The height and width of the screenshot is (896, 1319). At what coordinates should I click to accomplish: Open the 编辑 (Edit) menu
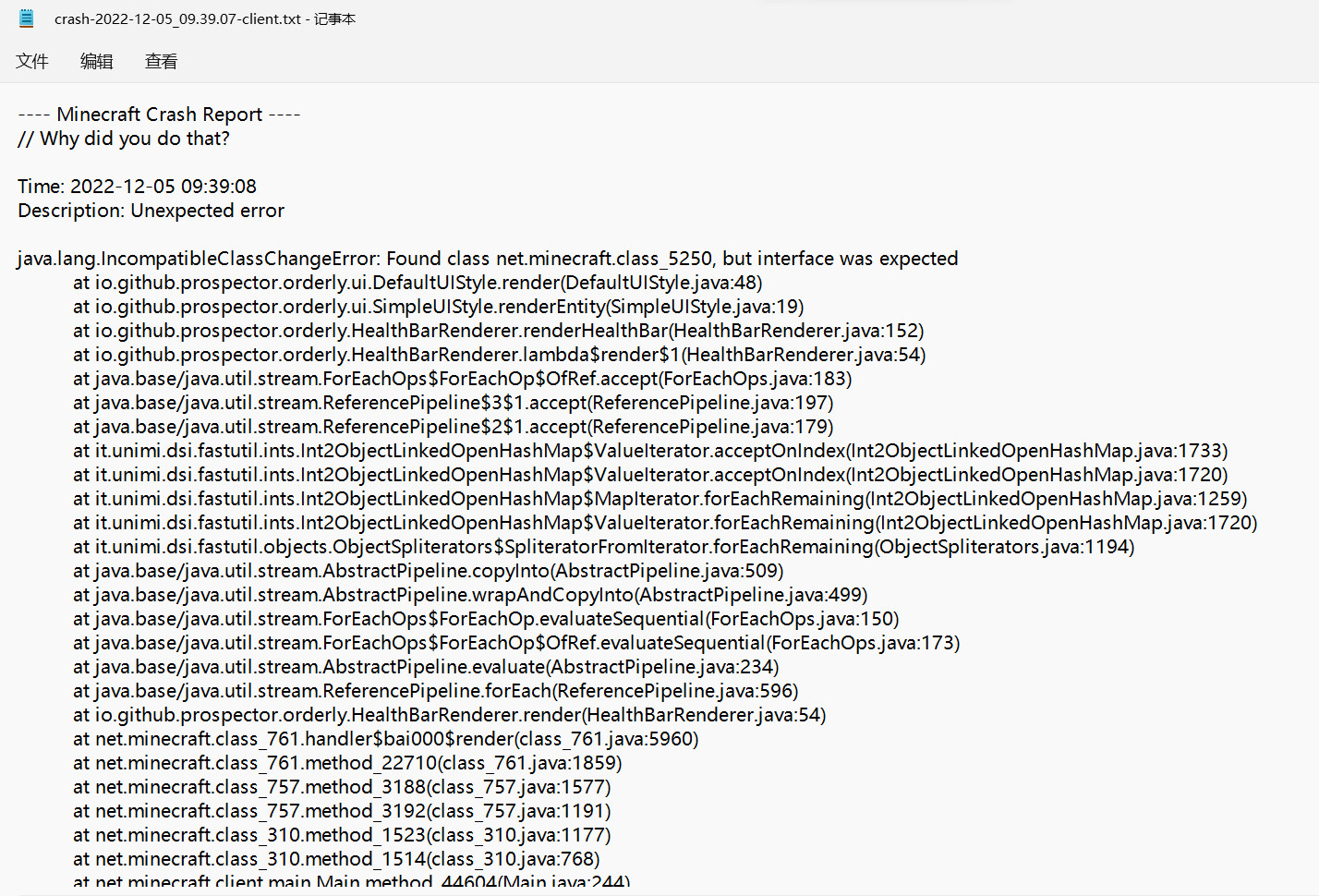[x=96, y=61]
